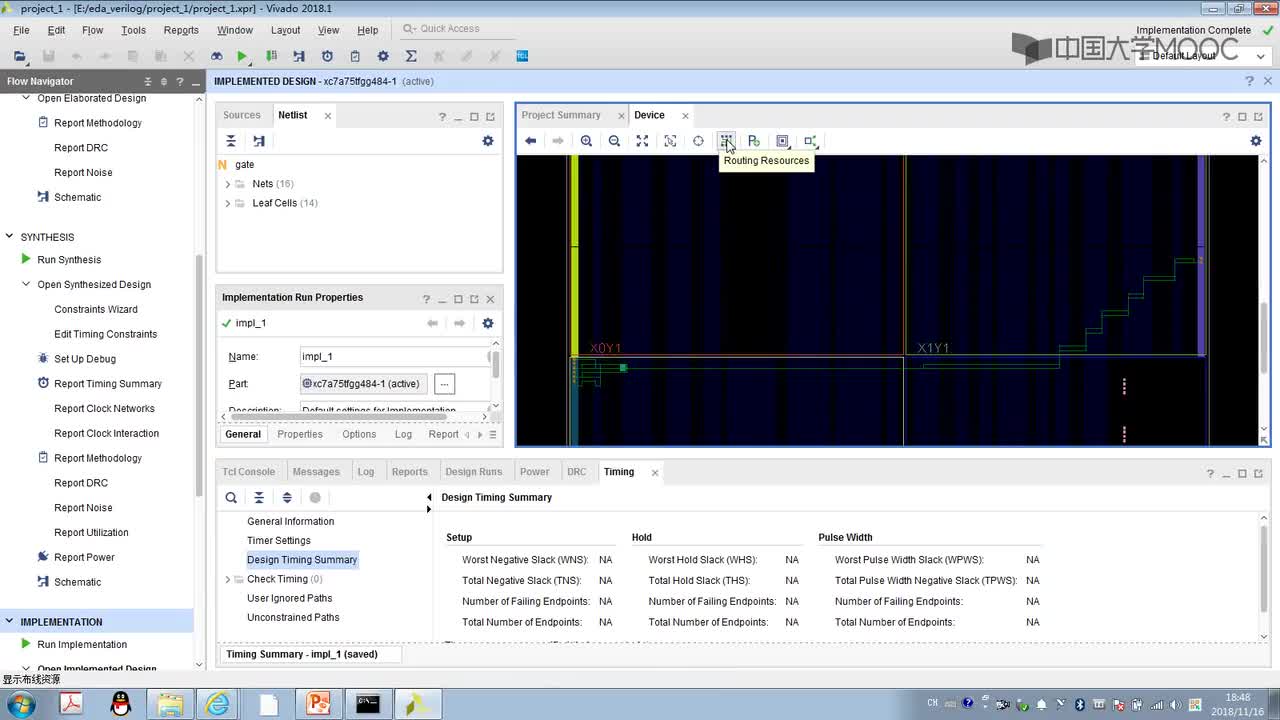
Task: Open the Reports menu
Action: pyautogui.click(x=181, y=30)
